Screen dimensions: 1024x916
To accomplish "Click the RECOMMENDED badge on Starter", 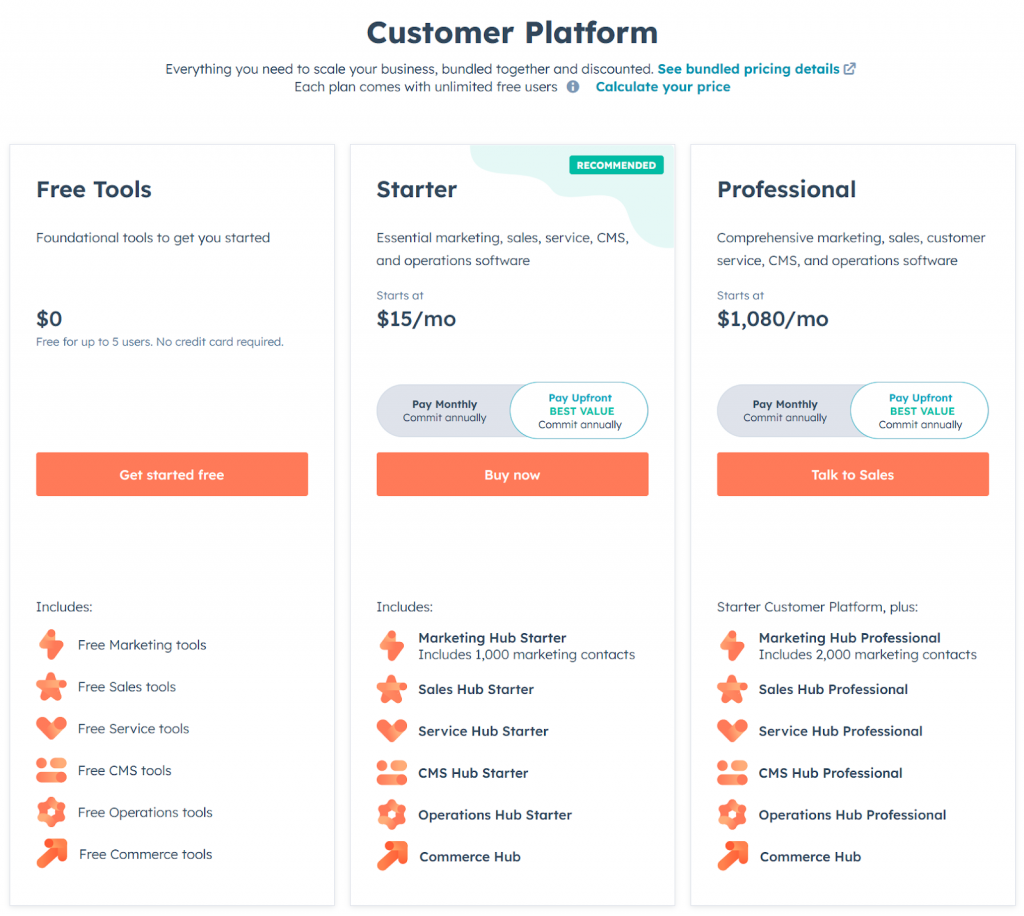I will pos(616,164).
